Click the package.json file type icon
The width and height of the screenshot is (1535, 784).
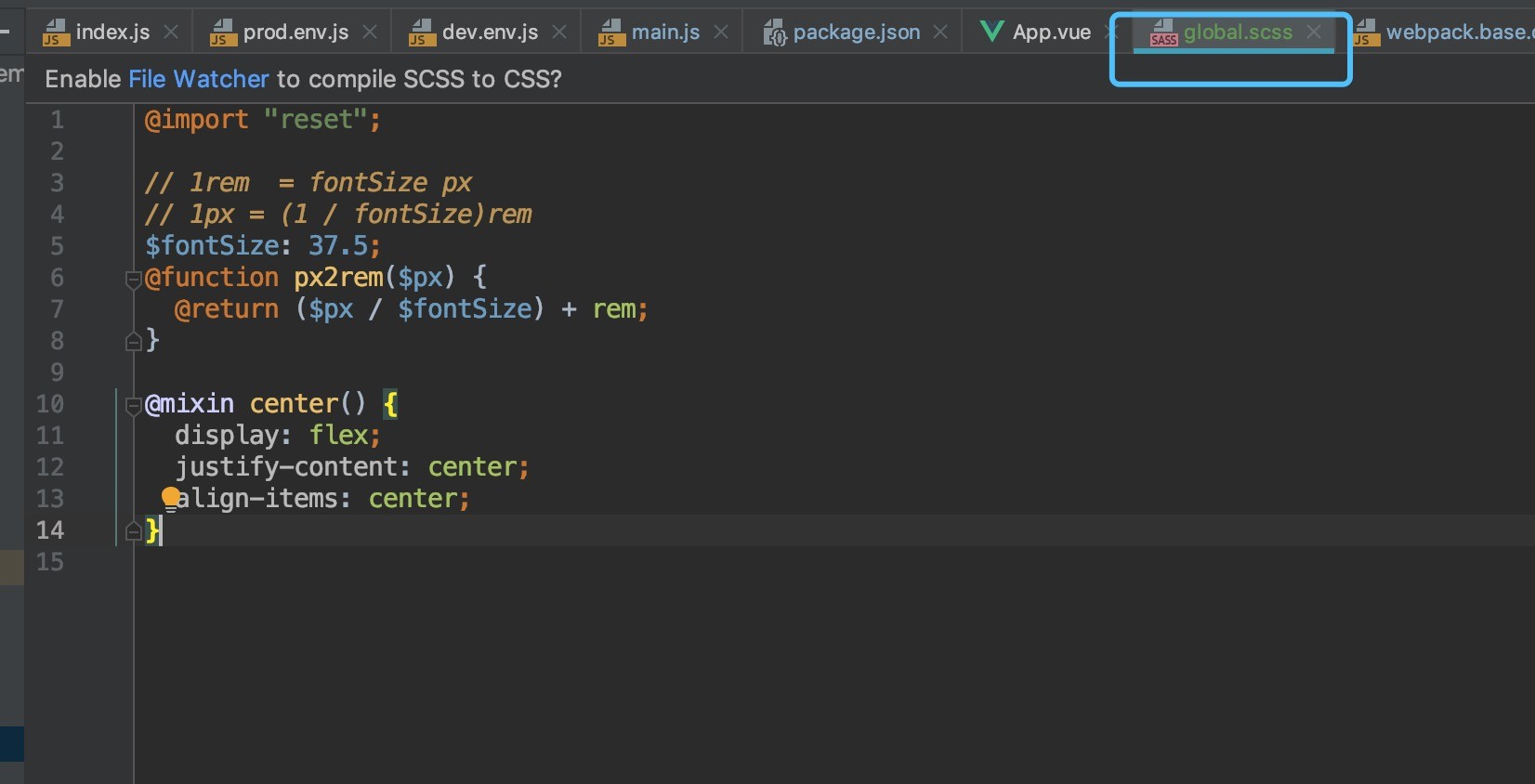(774, 33)
